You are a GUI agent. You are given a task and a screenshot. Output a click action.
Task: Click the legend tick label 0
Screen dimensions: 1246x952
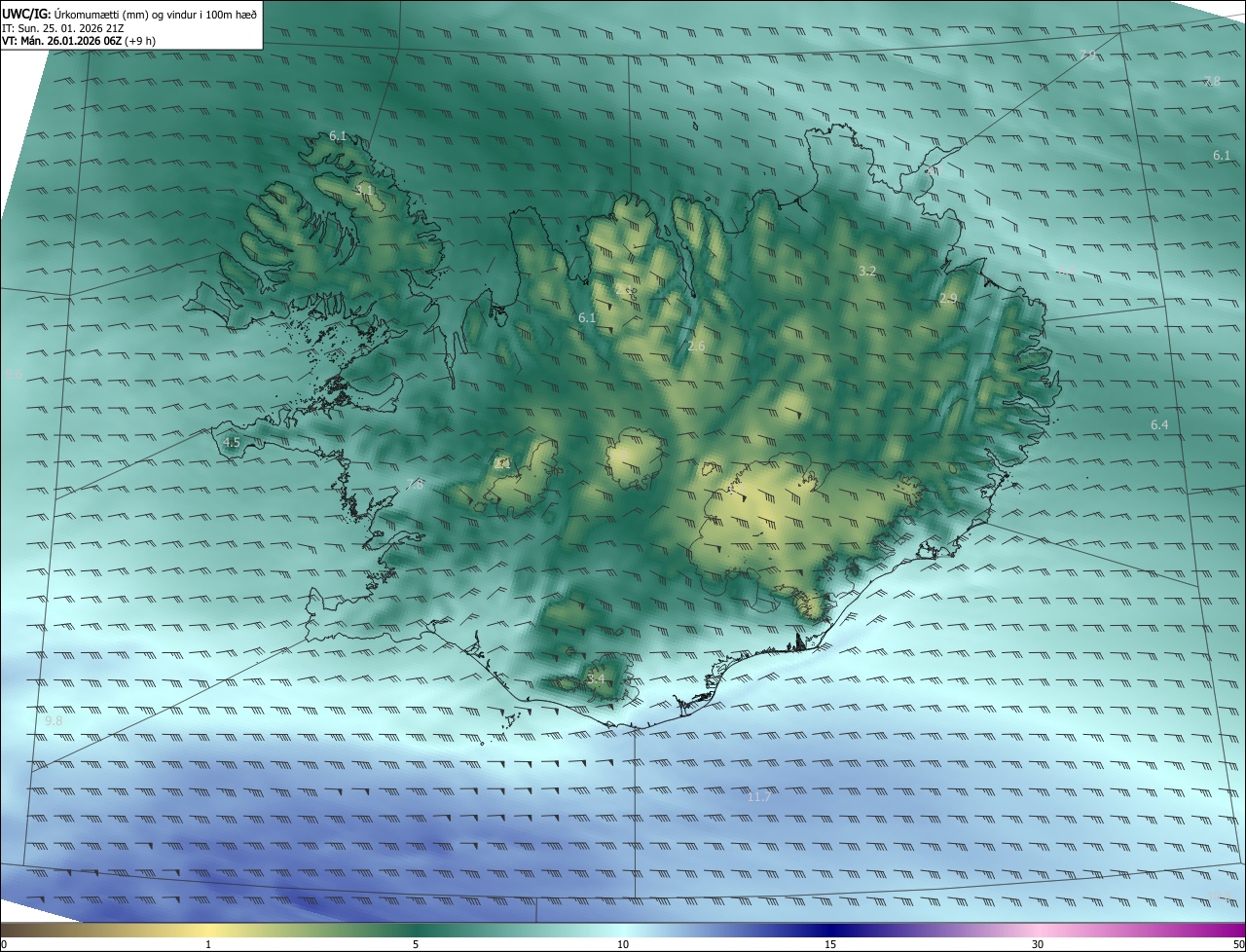click(x=4, y=944)
